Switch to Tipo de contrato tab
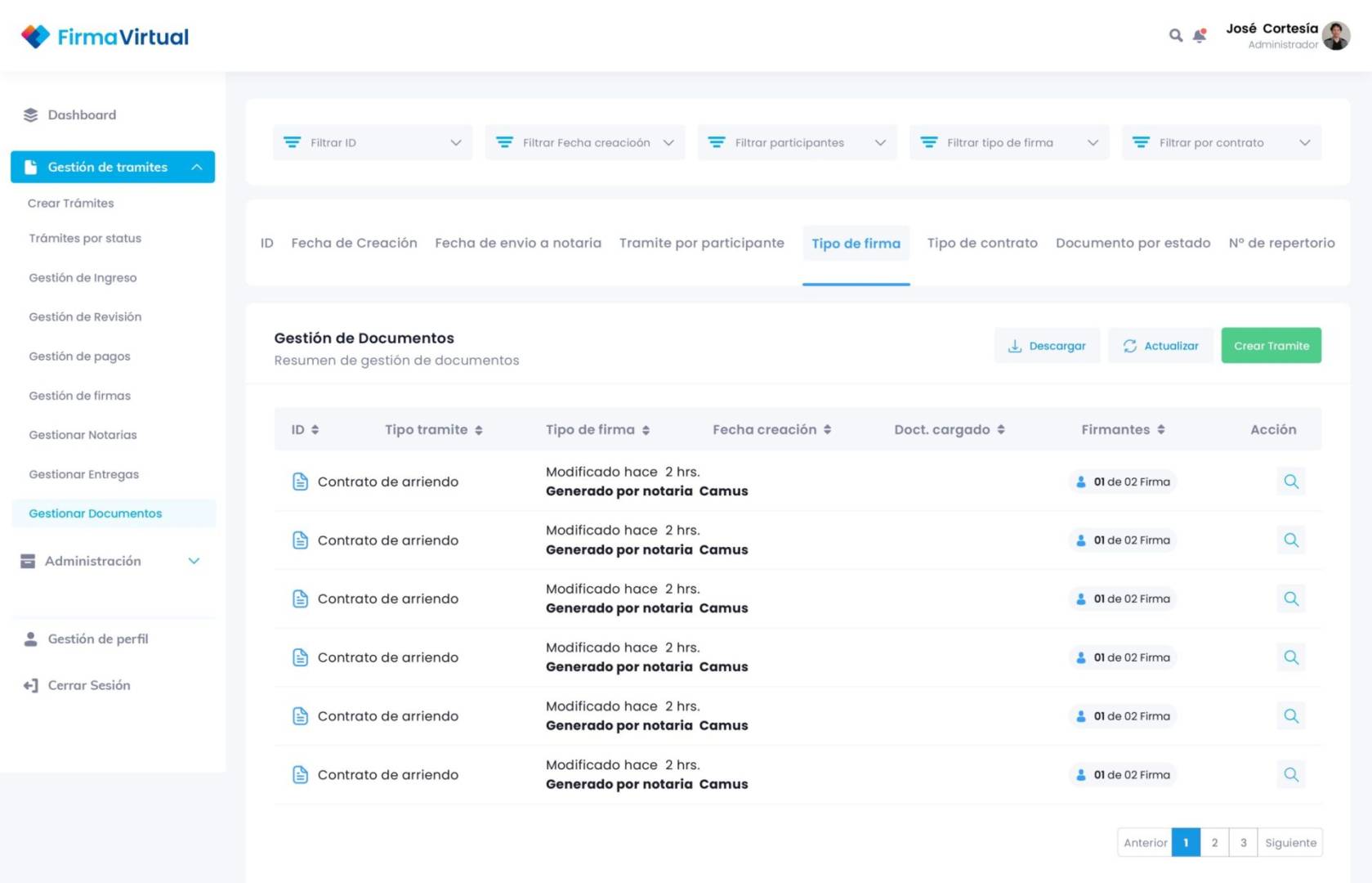Viewport: 1372px width, 883px height. [982, 243]
